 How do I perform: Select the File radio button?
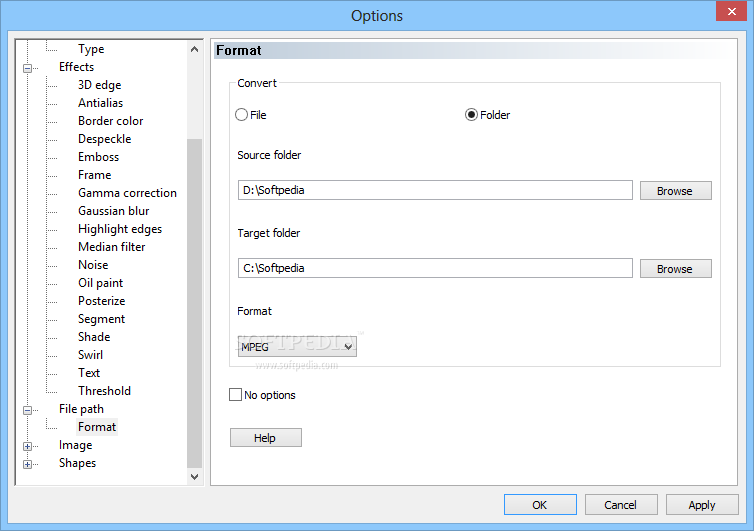click(241, 115)
